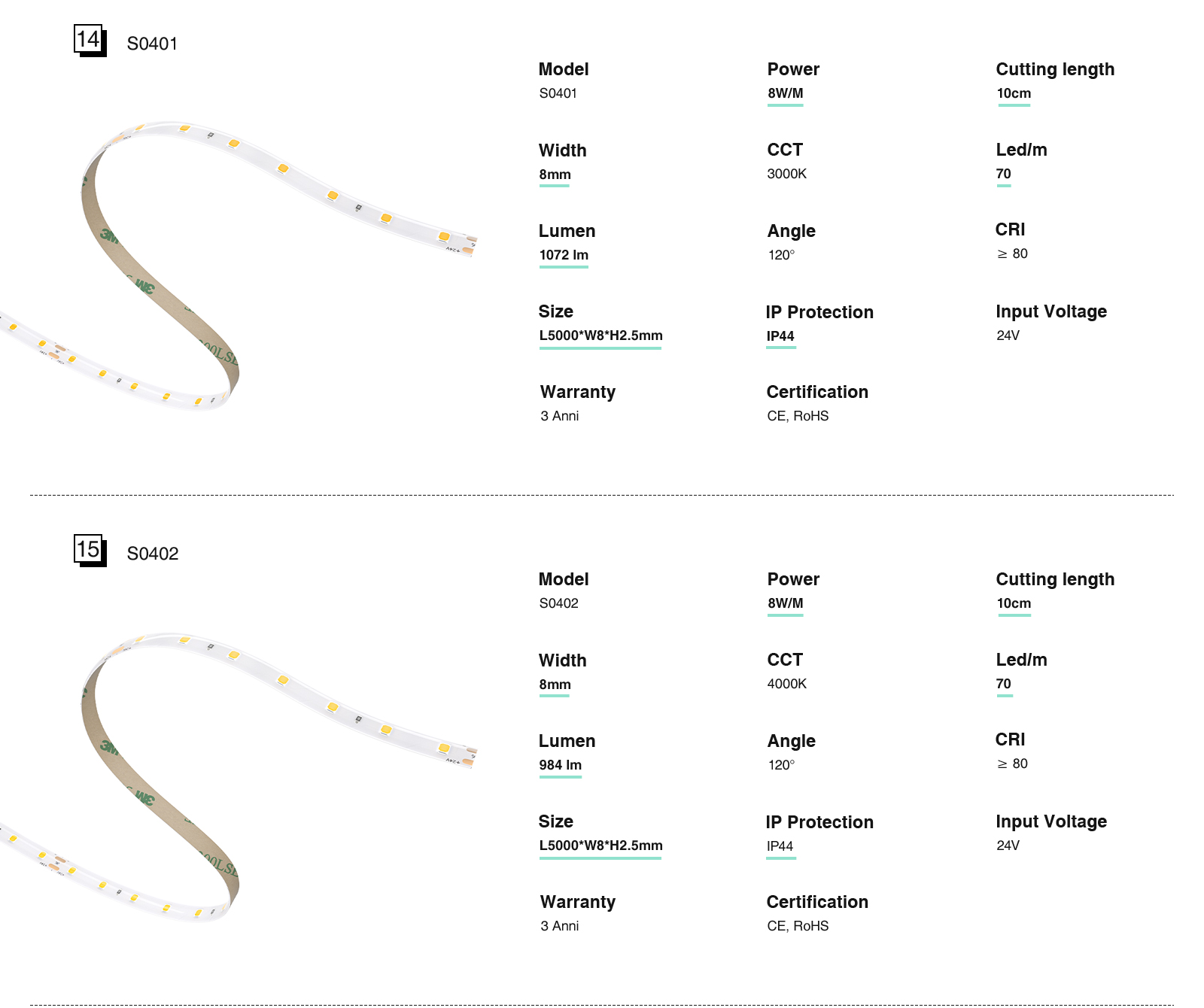Click S0401's Led/m value of 70
1204x1008 pixels.
pyautogui.click(x=1003, y=174)
